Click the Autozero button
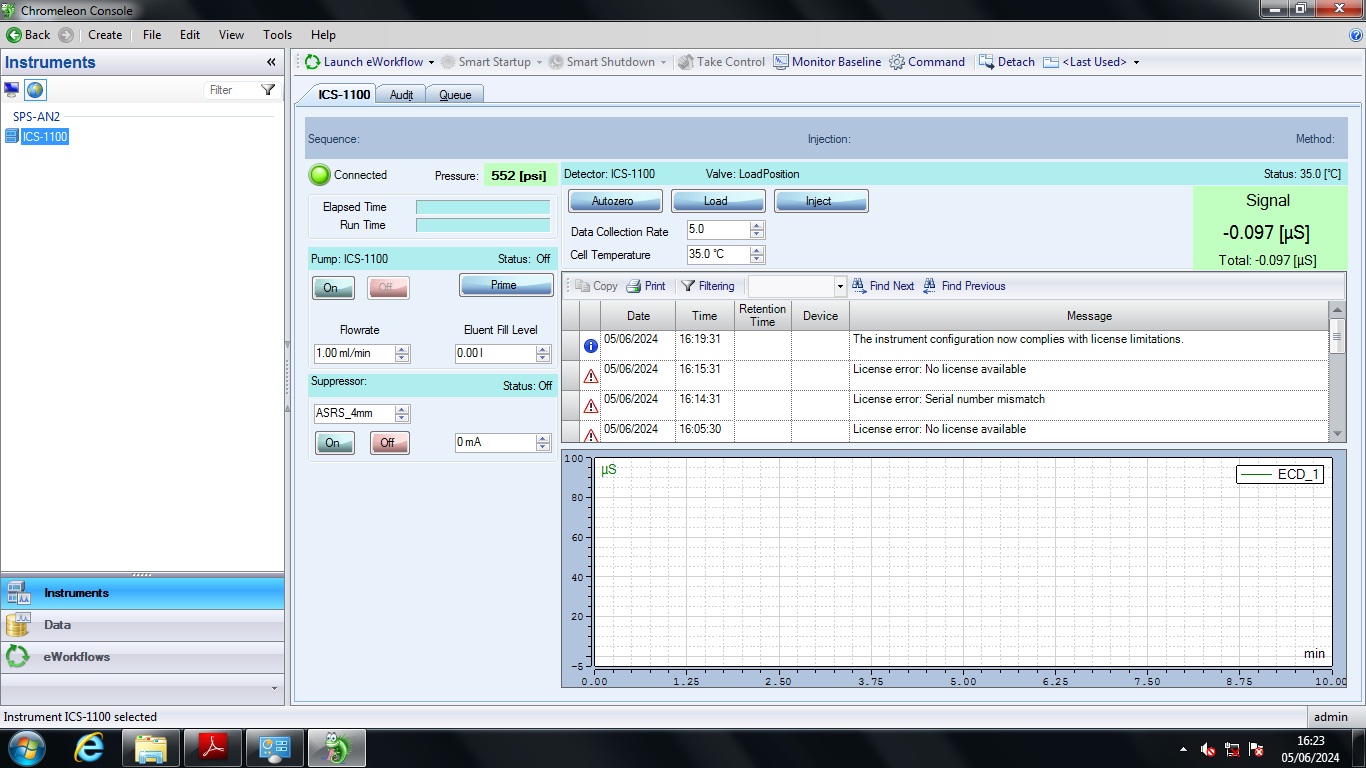Screen dimensions: 1366x768 click(x=615, y=201)
